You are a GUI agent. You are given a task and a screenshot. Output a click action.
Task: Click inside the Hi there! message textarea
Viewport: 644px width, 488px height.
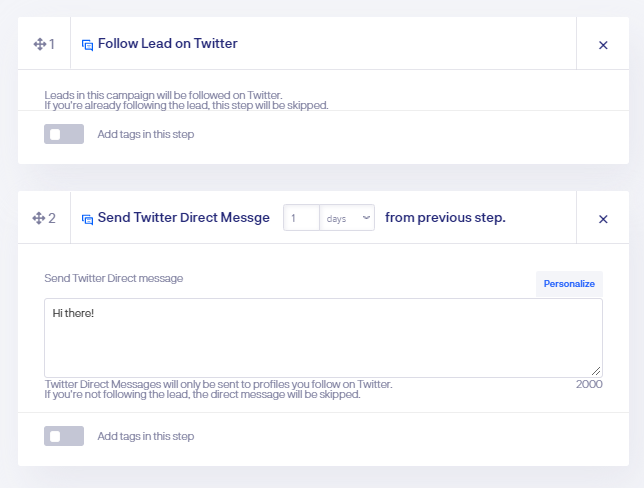pos(323,338)
